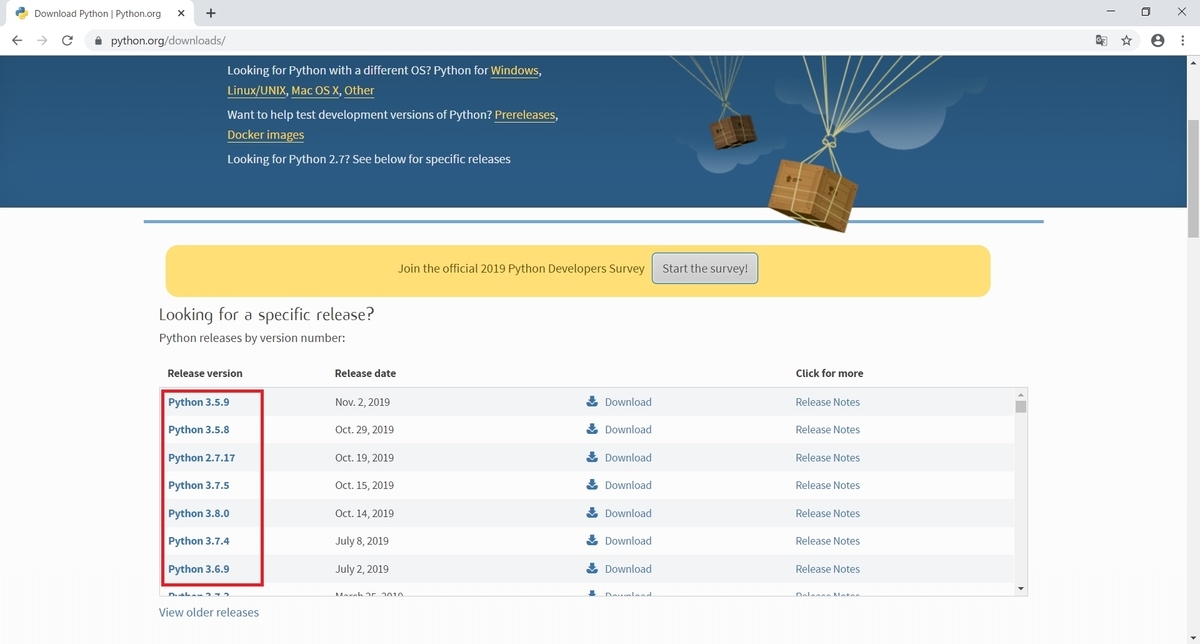Open the Chrome three-dot menu
This screenshot has height=644, width=1200.
click(x=1183, y=41)
